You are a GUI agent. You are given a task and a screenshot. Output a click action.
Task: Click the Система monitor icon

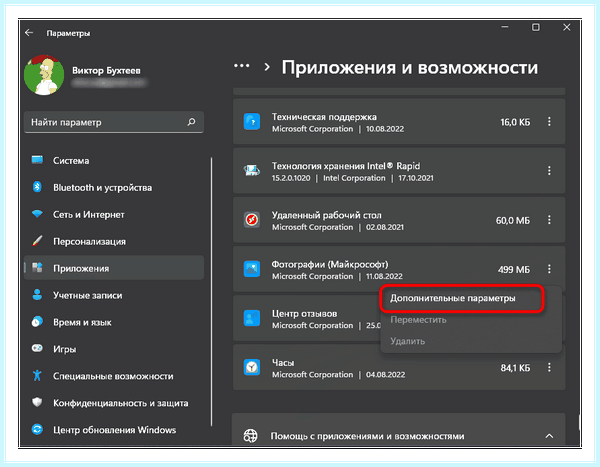37,160
